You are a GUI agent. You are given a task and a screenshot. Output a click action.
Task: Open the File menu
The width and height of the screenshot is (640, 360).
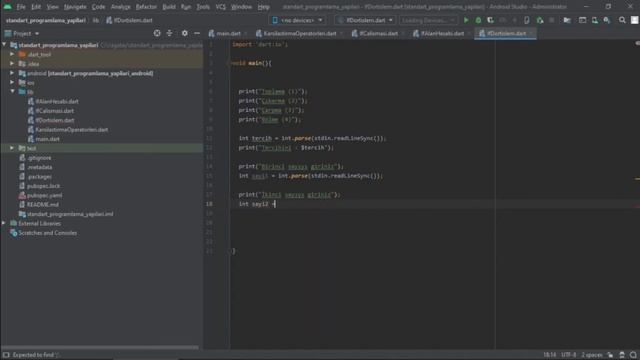(x=21, y=7)
